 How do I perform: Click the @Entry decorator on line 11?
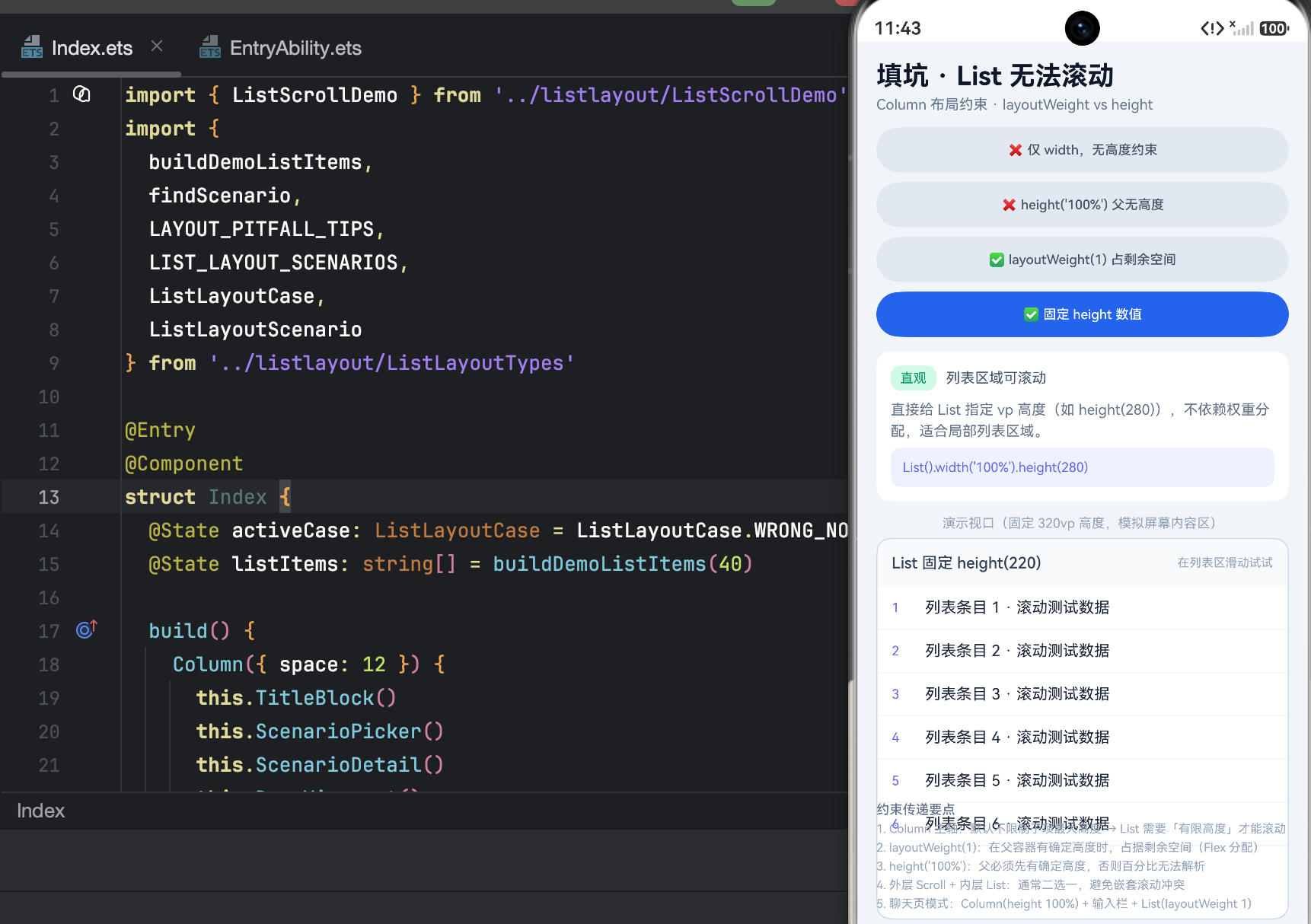(160, 430)
